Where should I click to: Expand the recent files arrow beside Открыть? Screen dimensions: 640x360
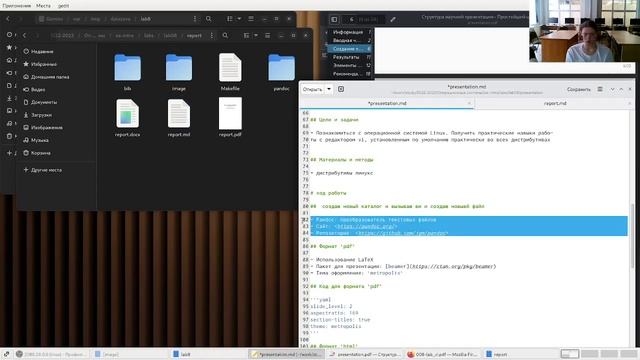click(329, 89)
